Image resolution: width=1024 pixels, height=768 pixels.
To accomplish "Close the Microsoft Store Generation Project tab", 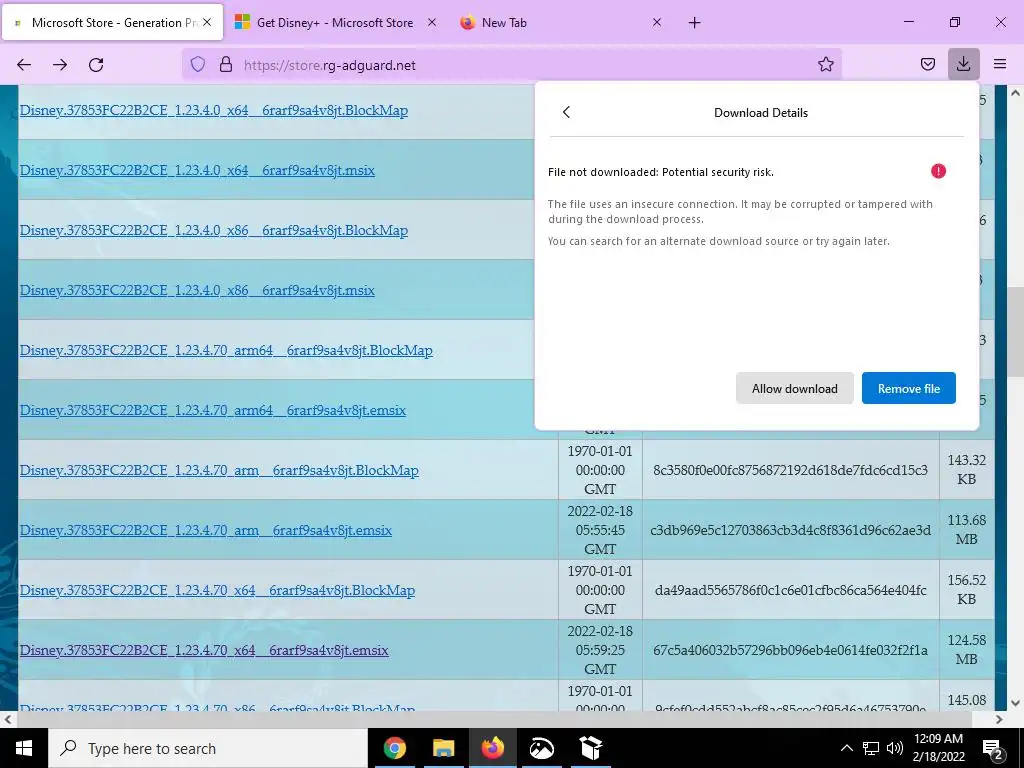I will tap(206, 22).
